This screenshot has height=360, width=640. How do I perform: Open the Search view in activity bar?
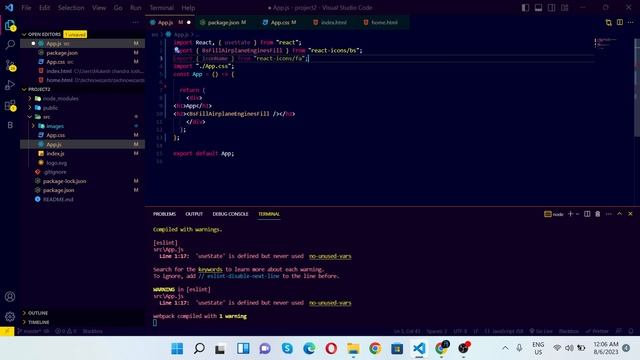tap(10, 44)
